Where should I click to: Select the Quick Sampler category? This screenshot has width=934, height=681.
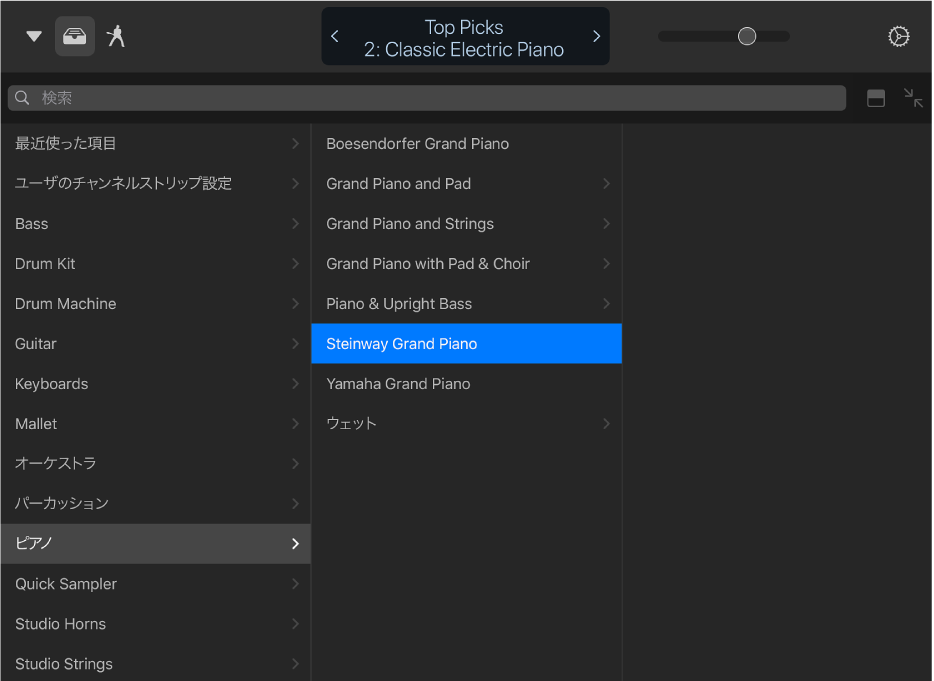point(156,584)
